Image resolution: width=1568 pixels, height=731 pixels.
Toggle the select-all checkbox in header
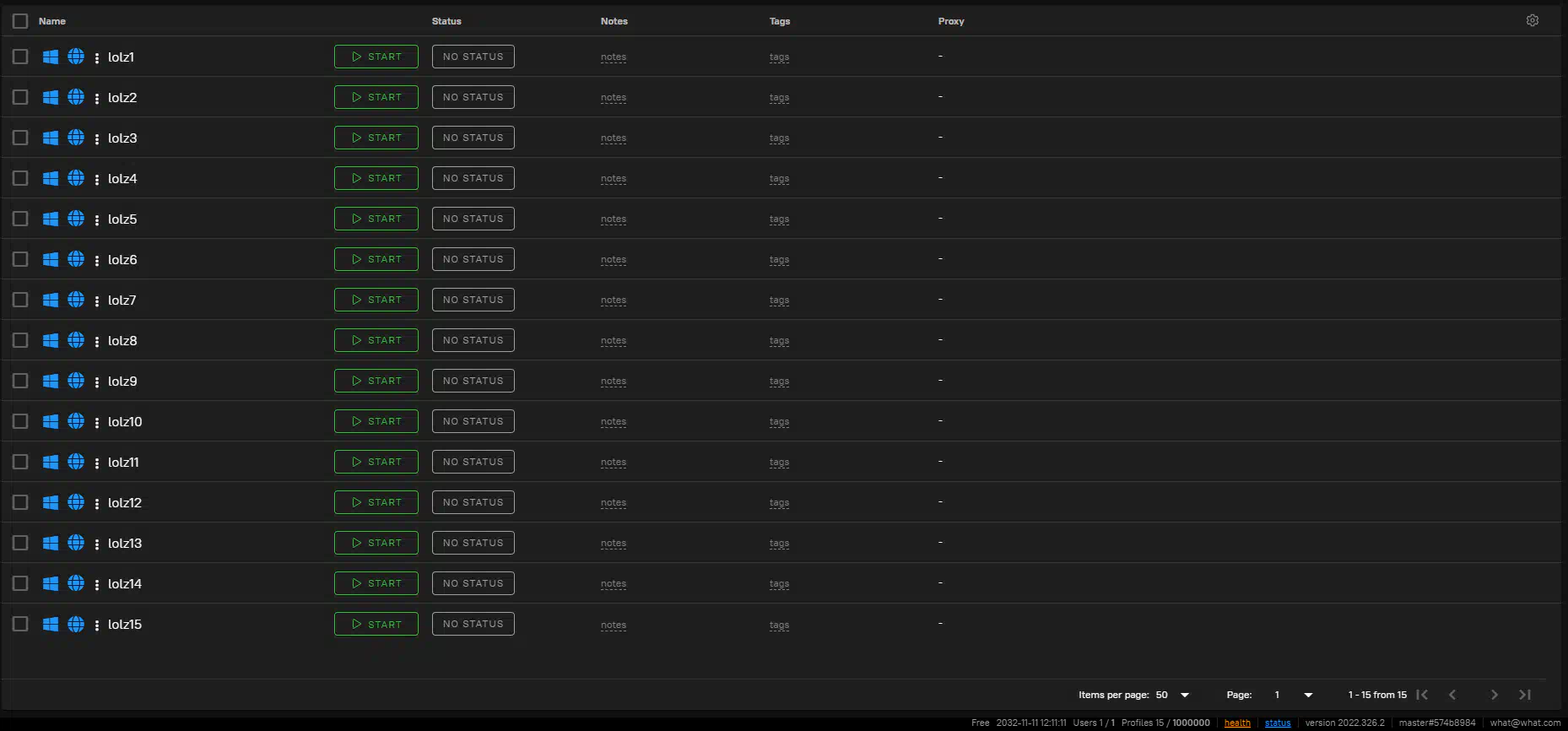[20, 21]
